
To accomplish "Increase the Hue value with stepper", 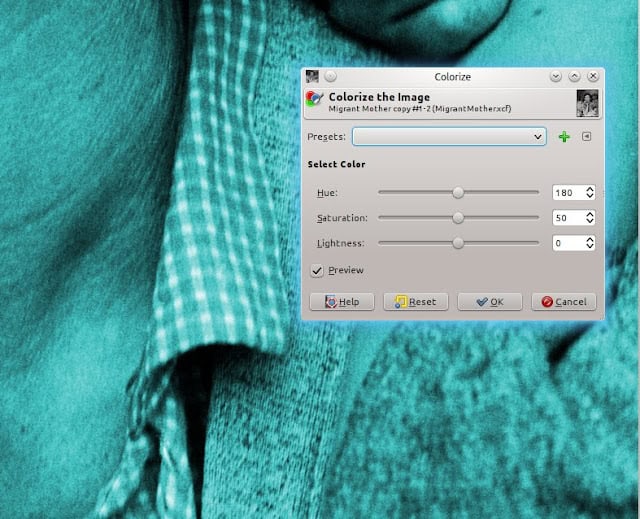I will (x=589, y=189).
